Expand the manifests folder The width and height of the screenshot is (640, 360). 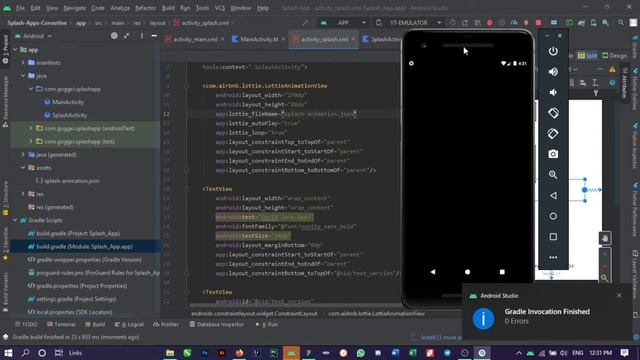[x=23, y=62]
